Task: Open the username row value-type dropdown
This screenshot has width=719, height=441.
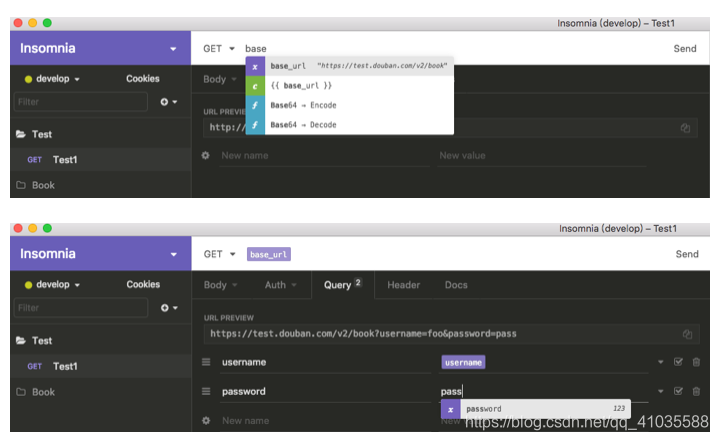Action: coord(660,362)
